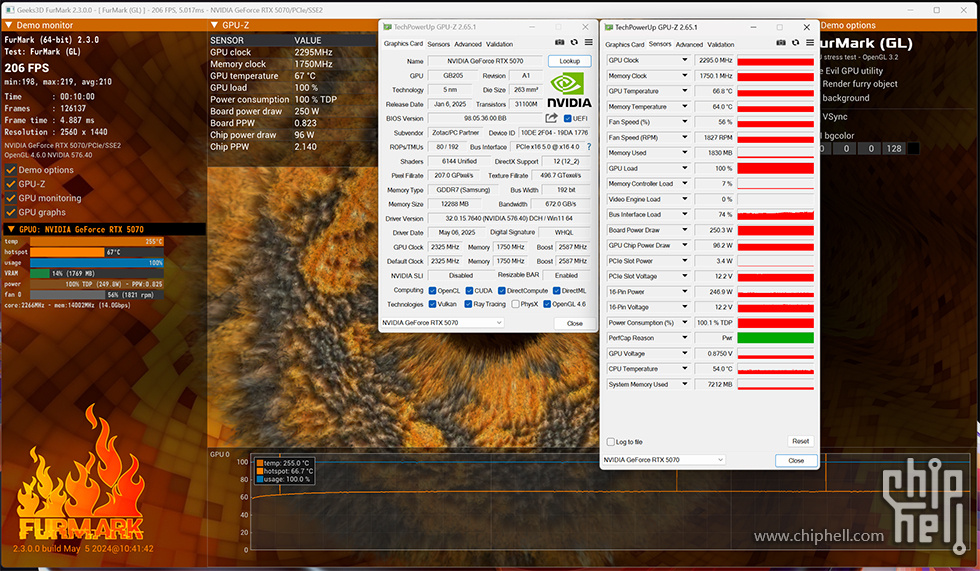Click refresh icon in GPU-Z Graphics Card window
The image size is (980, 571).
click(x=574, y=42)
